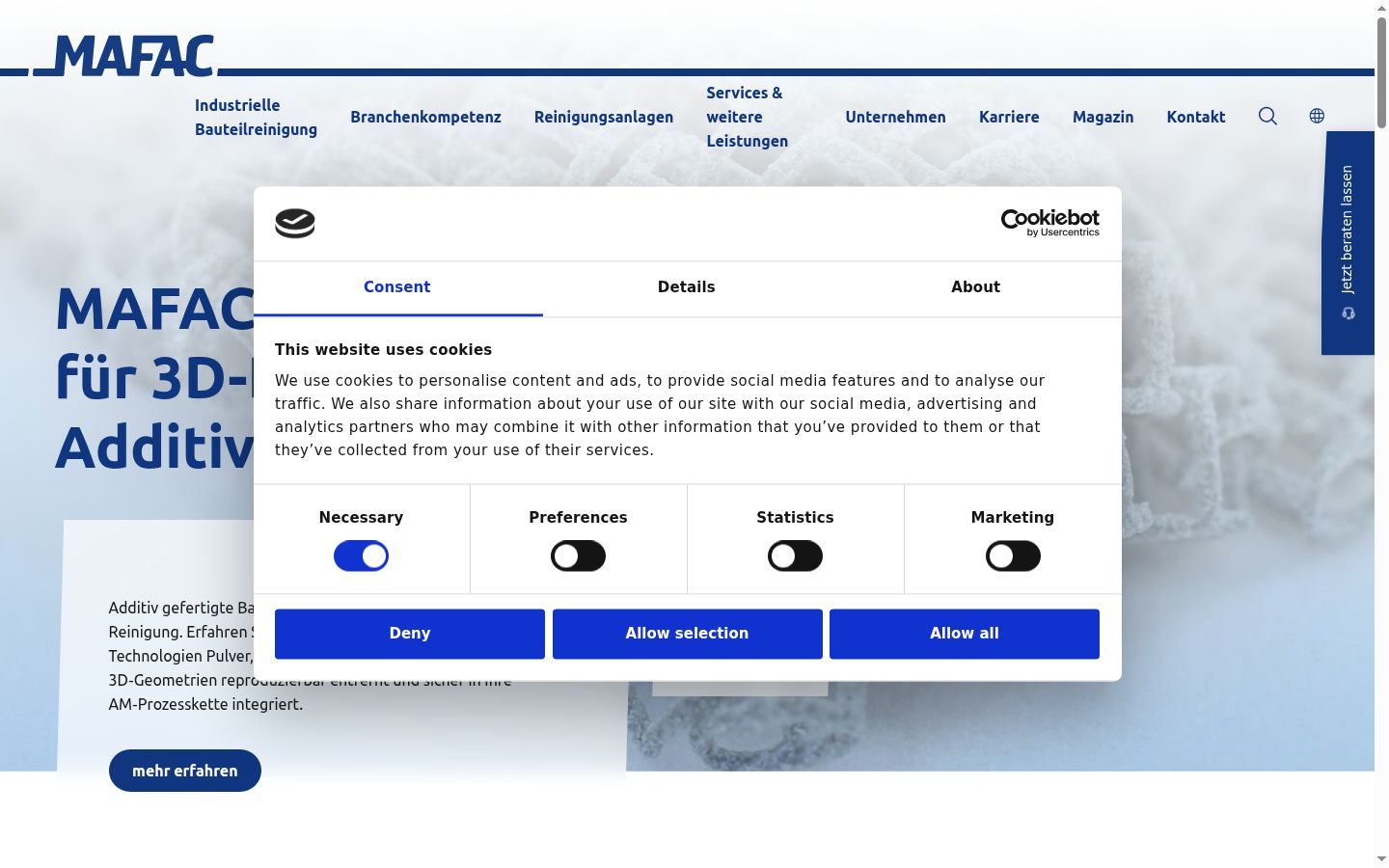Enable the Preferences cookies switch
The height and width of the screenshot is (868, 1389).
[x=578, y=556]
